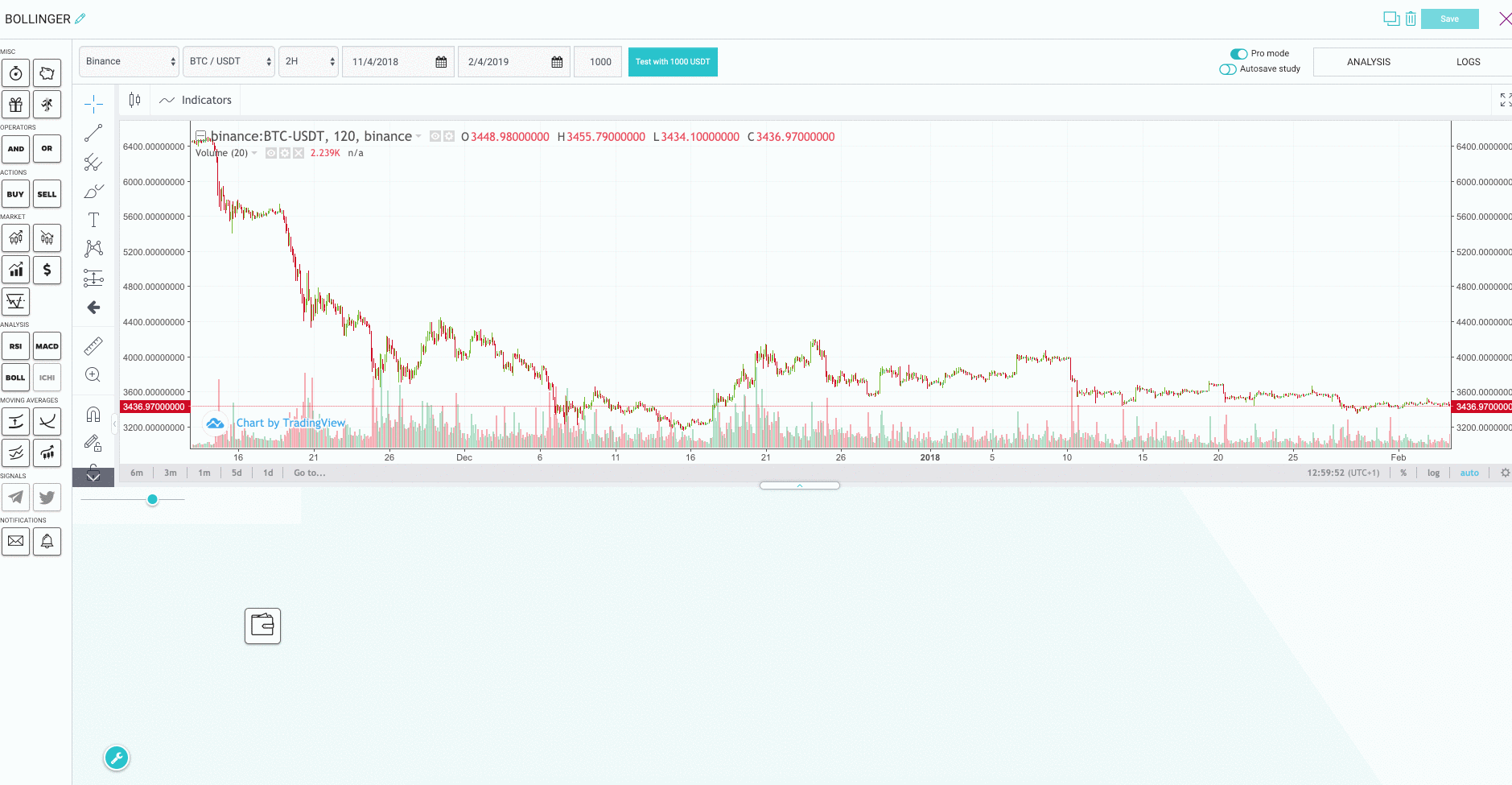The height and width of the screenshot is (785, 1512).
Task: Select the ruler measure tool
Action: click(x=93, y=346)
